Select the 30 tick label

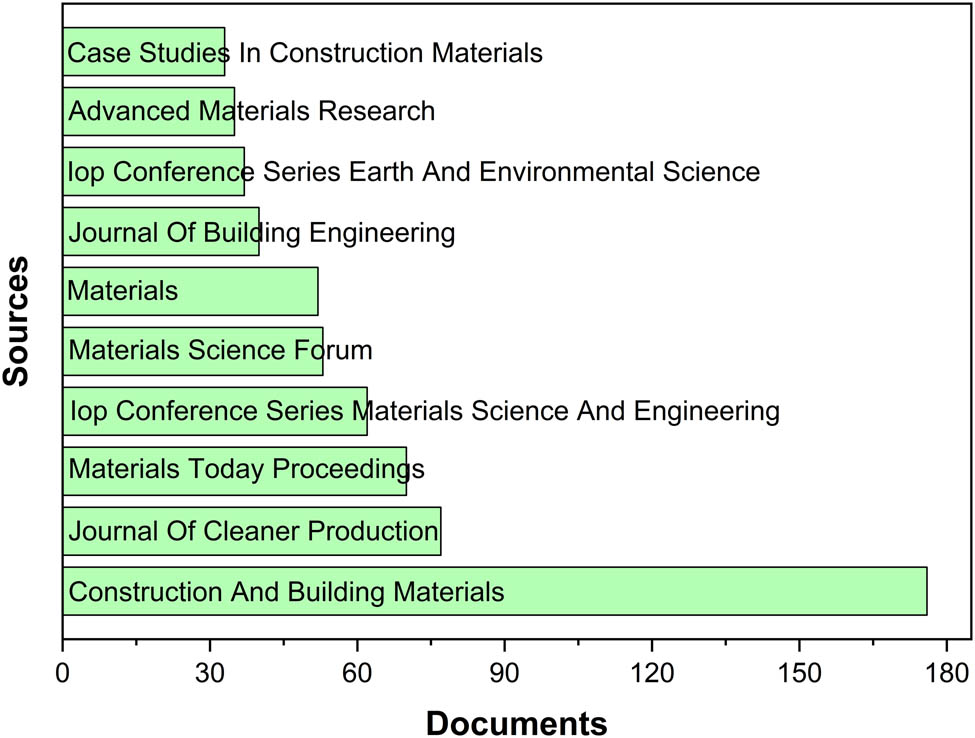pos(210,674)
